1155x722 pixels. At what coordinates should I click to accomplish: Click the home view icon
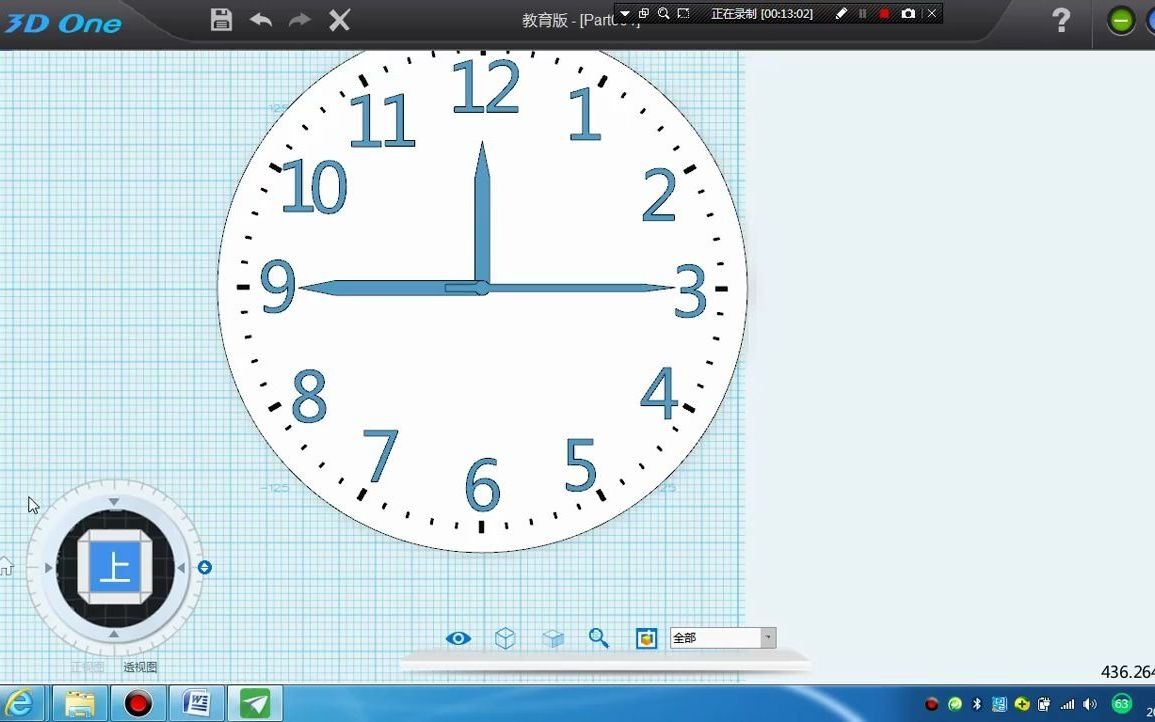point(6,566)
